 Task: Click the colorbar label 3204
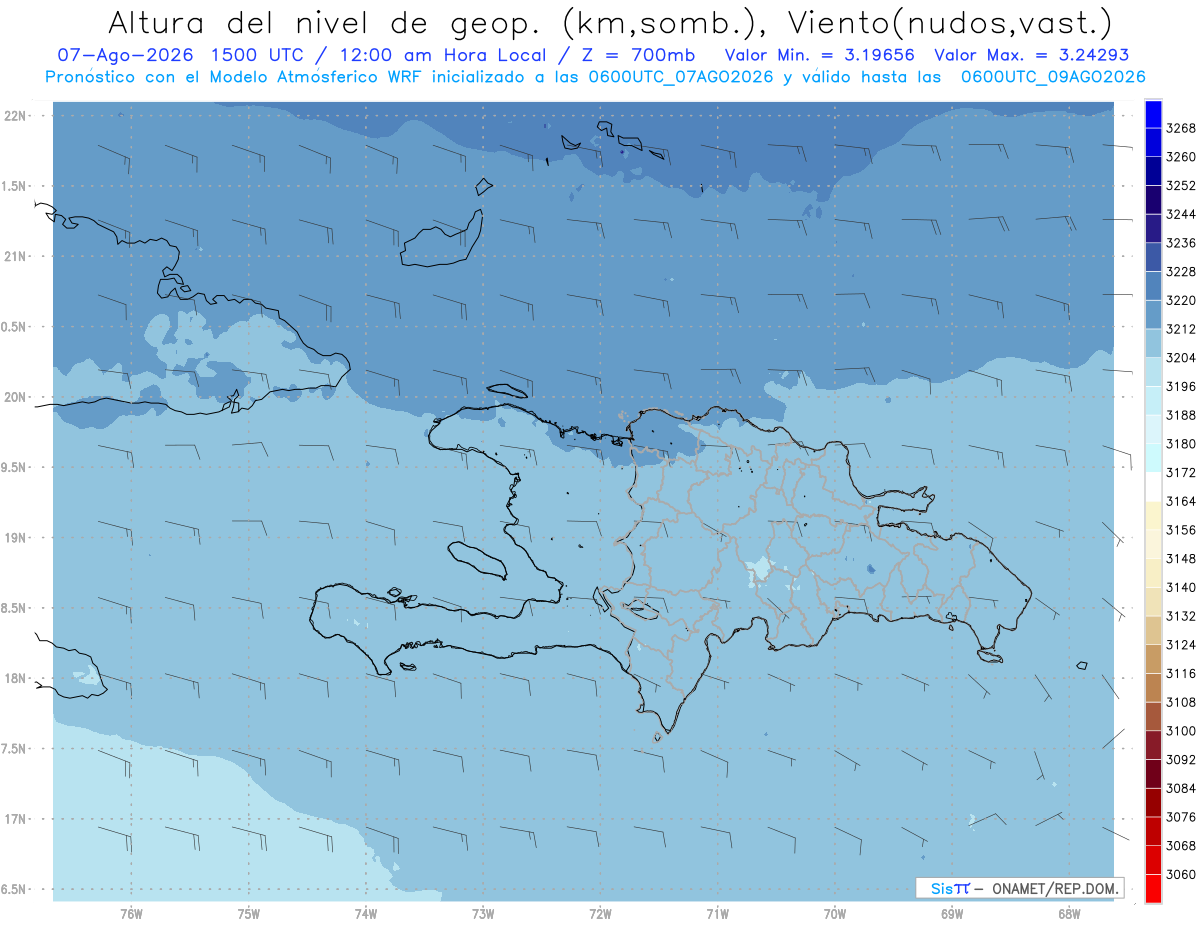point(1180,358)
